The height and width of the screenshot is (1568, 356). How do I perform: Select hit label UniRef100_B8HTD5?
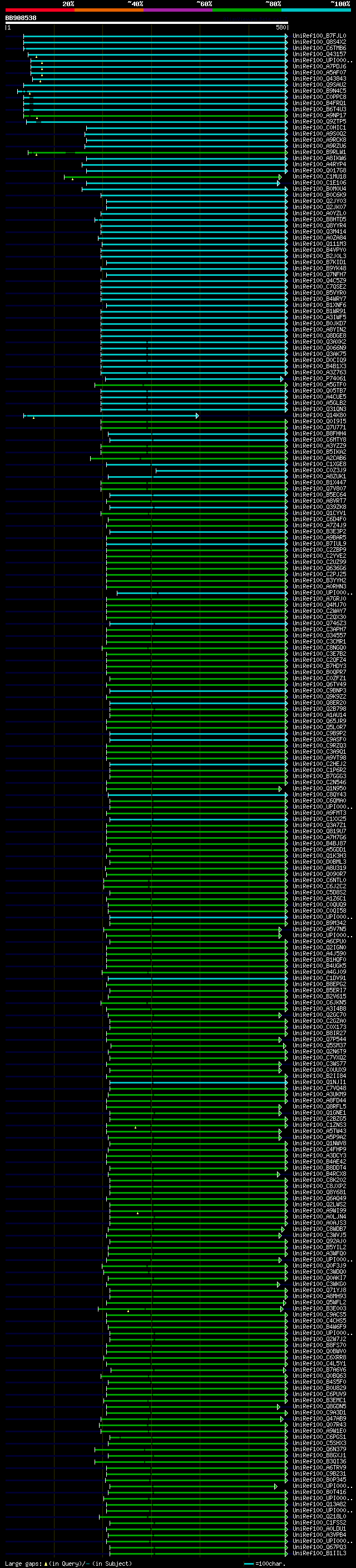pyautogui.click(x=319, y=220)
